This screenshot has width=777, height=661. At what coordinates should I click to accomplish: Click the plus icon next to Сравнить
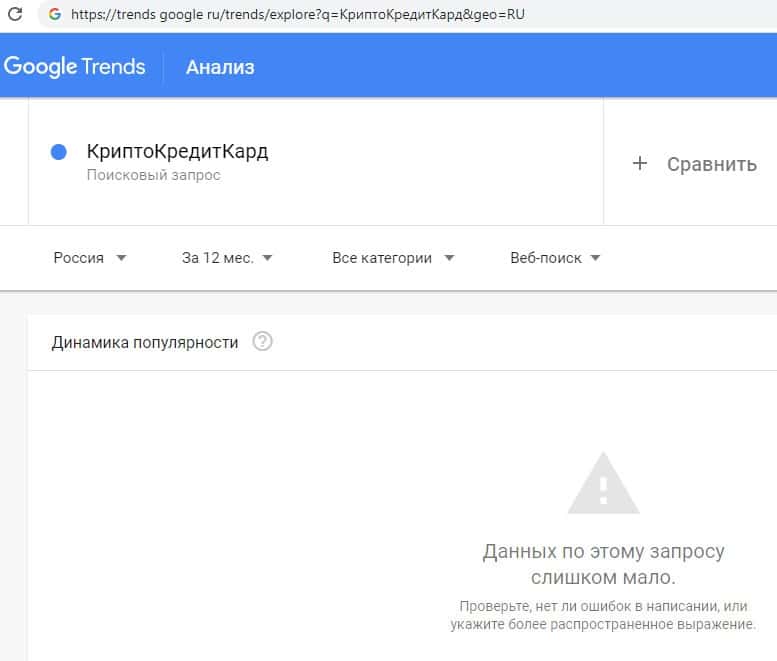coord(640,164)
